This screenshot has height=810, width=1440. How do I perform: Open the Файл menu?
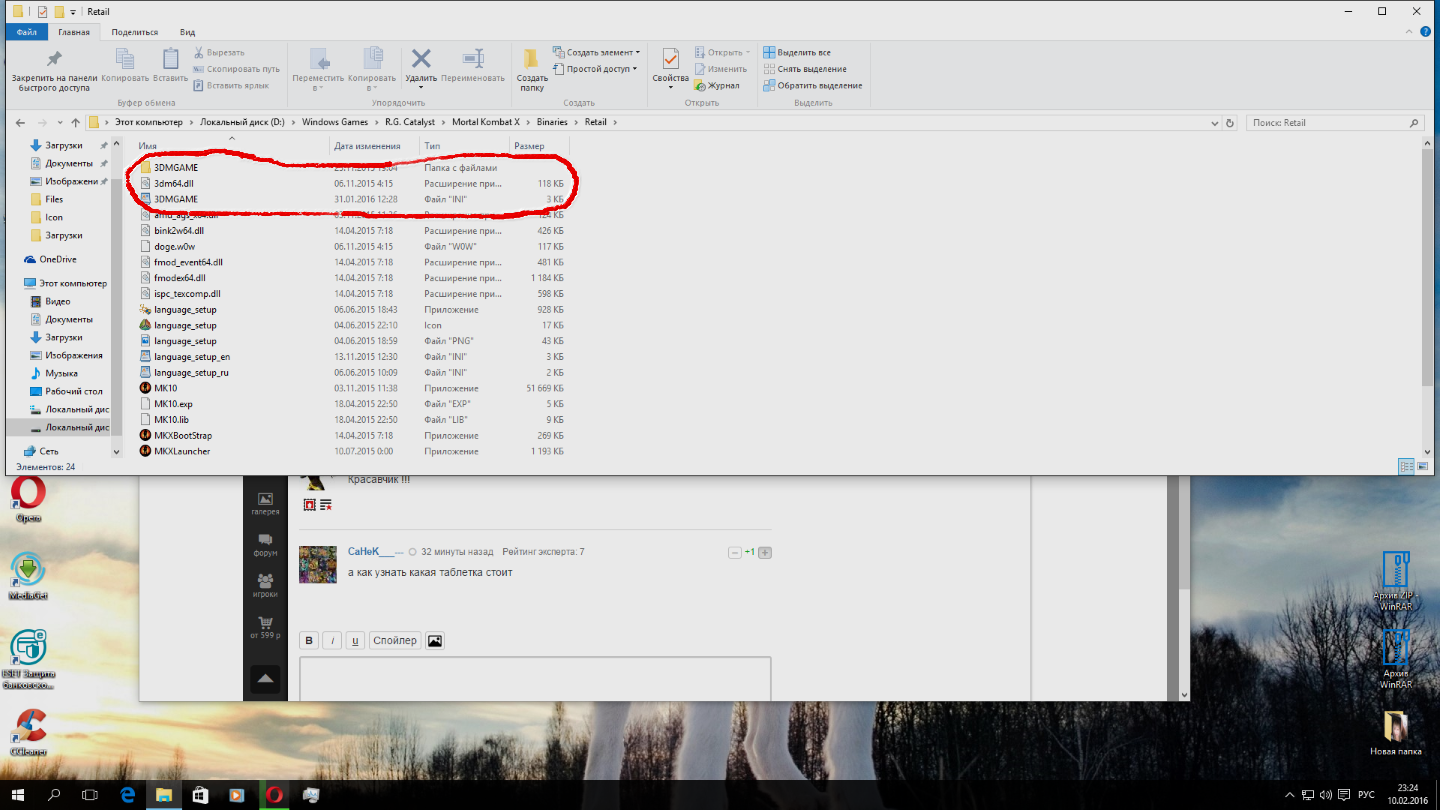click(x=26, y=32)
